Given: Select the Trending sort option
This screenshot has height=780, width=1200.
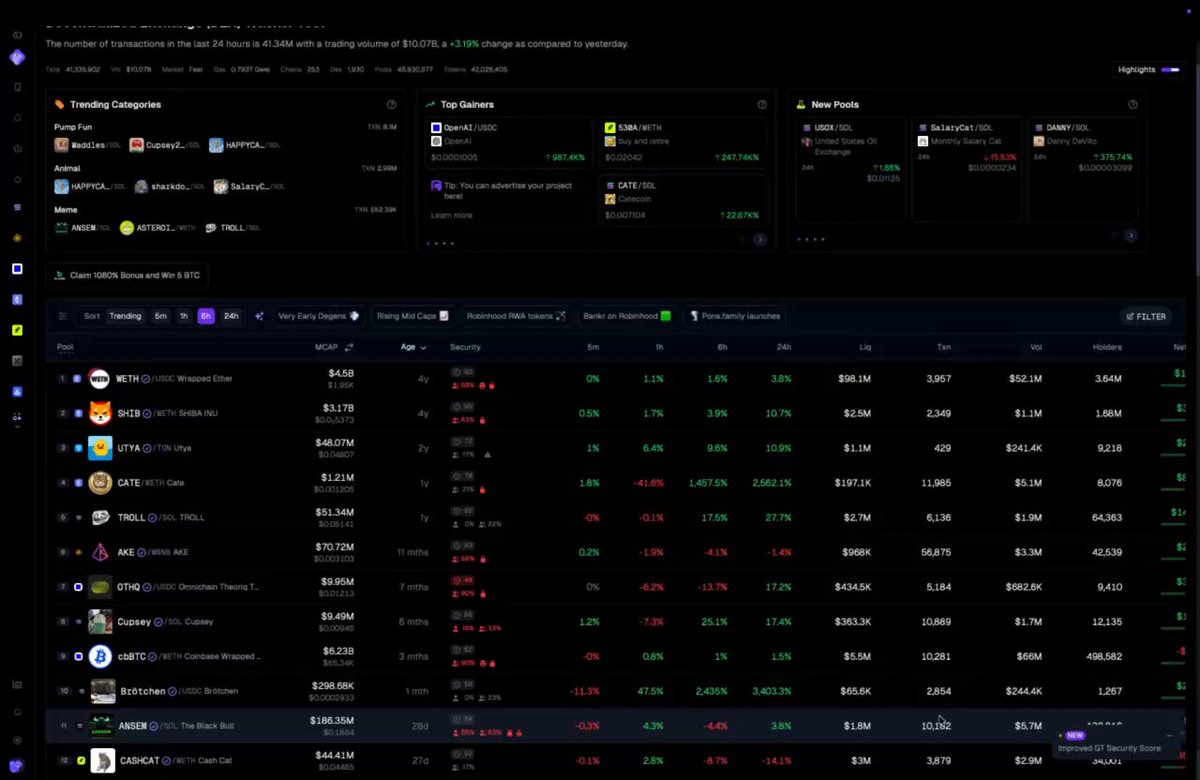Looking at the screenshot, I should point(125,316).
